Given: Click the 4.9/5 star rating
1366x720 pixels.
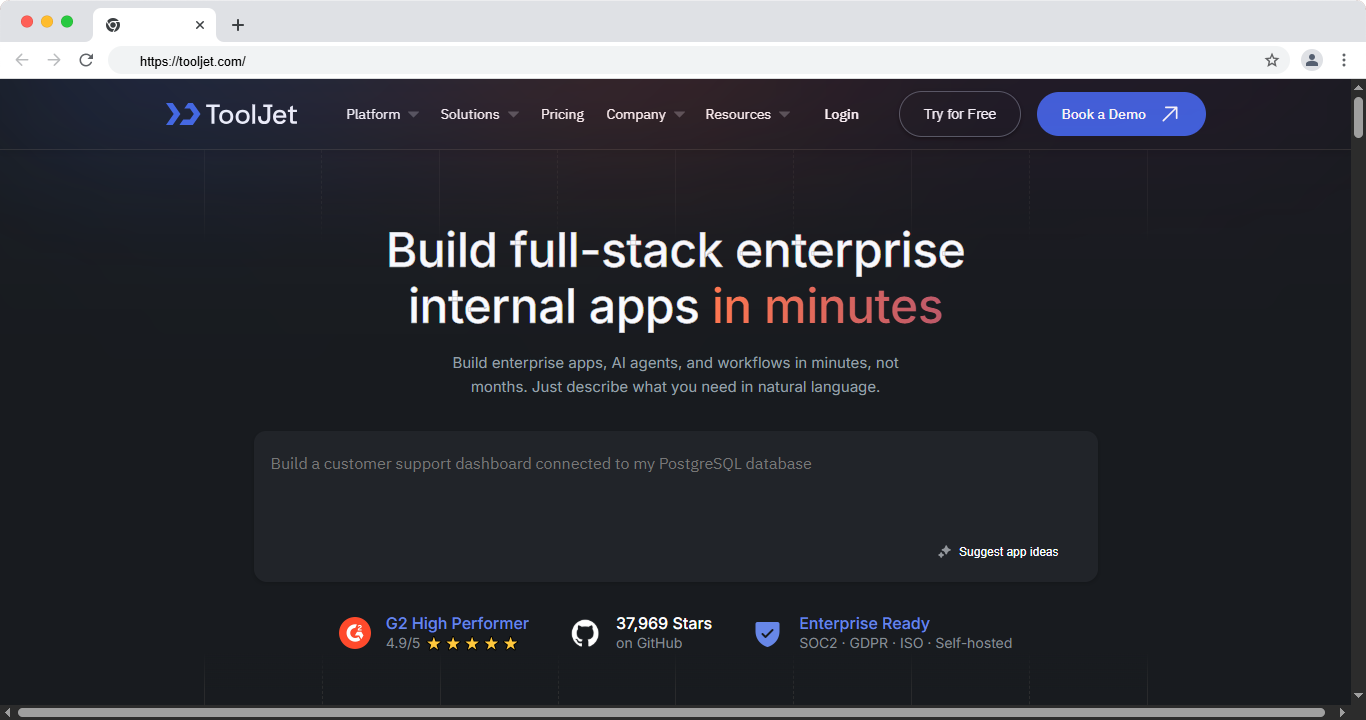Looking at the screenshot, I should click(x=452, y=643).
